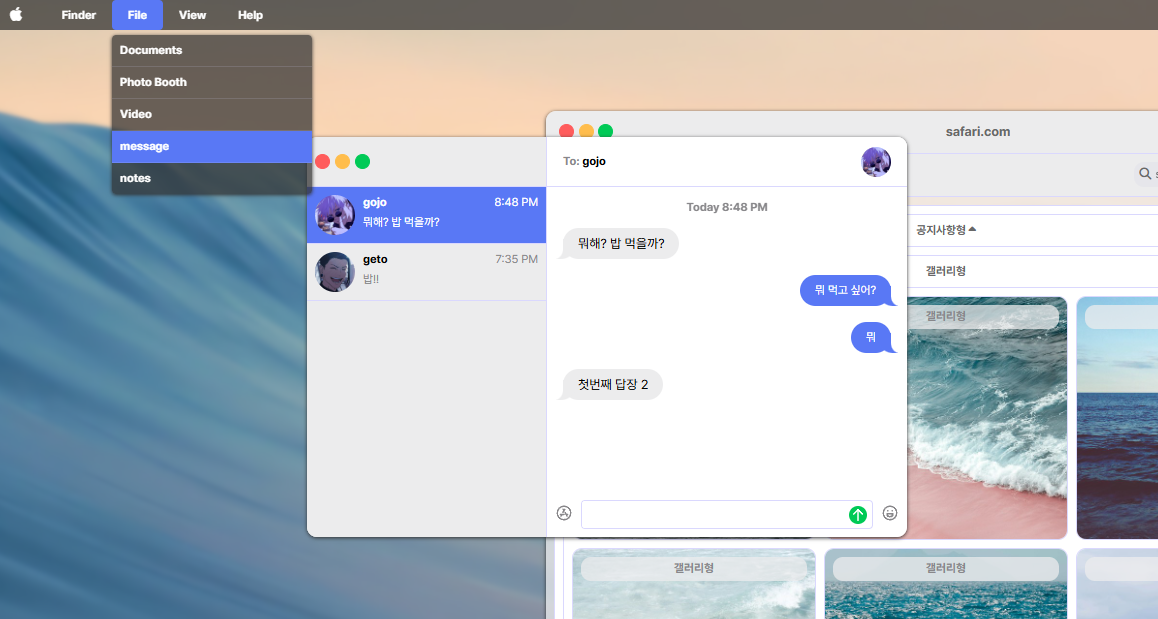Choose message from File menu
The image size is (1158, 619).
212,146
